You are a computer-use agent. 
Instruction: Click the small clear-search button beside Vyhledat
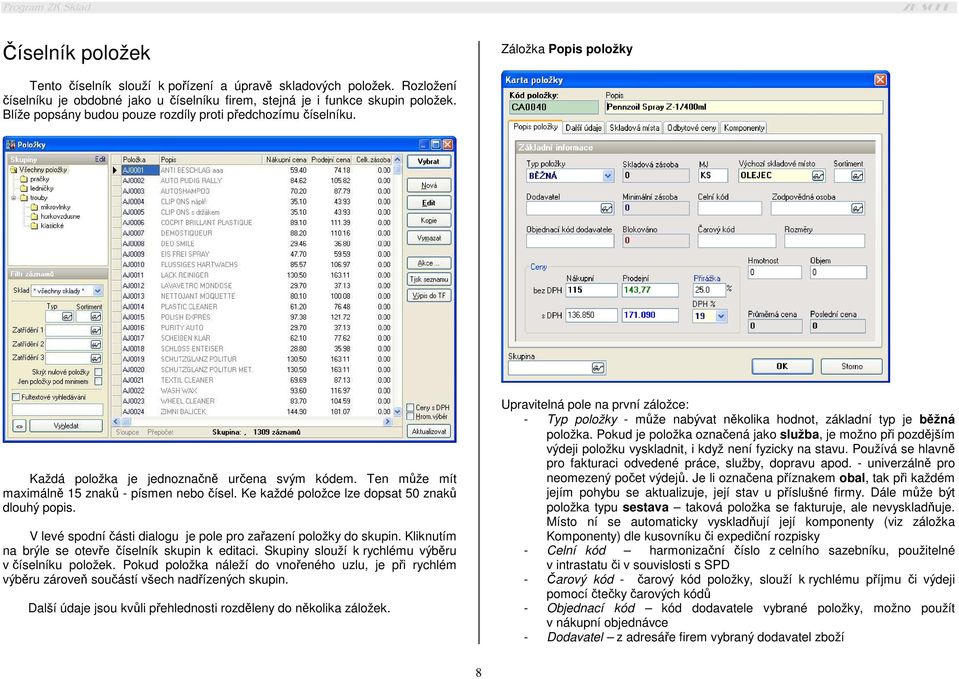click(x=20, y=426)
